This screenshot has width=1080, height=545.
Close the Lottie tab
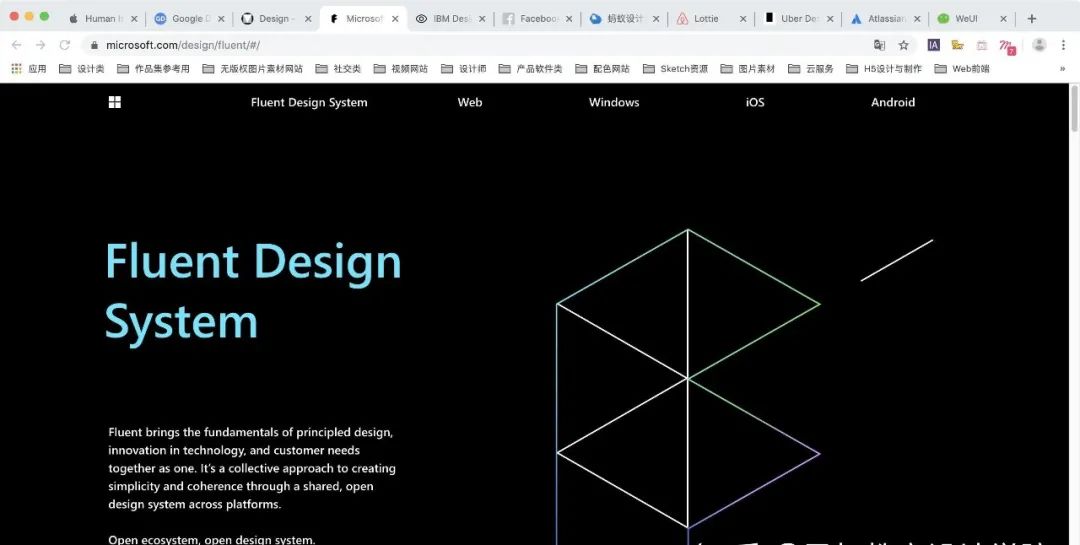click(742, 19)
